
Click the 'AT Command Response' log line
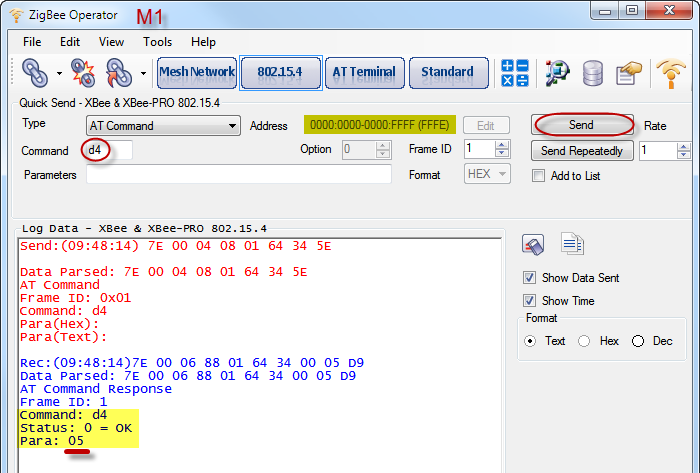[96, 389]
